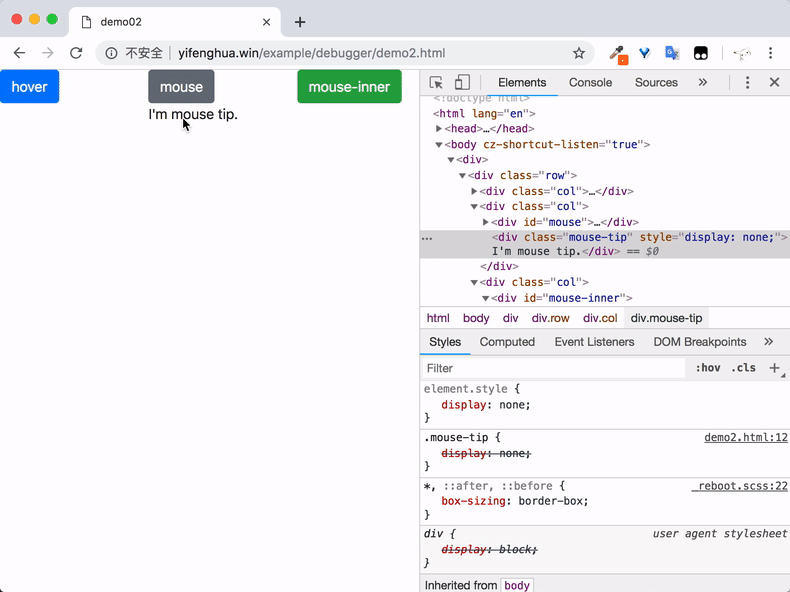This screenshot has width=790, height=592.
Task: Click the "I'm mouse tip." page text
Action: (x=193, y=114)
